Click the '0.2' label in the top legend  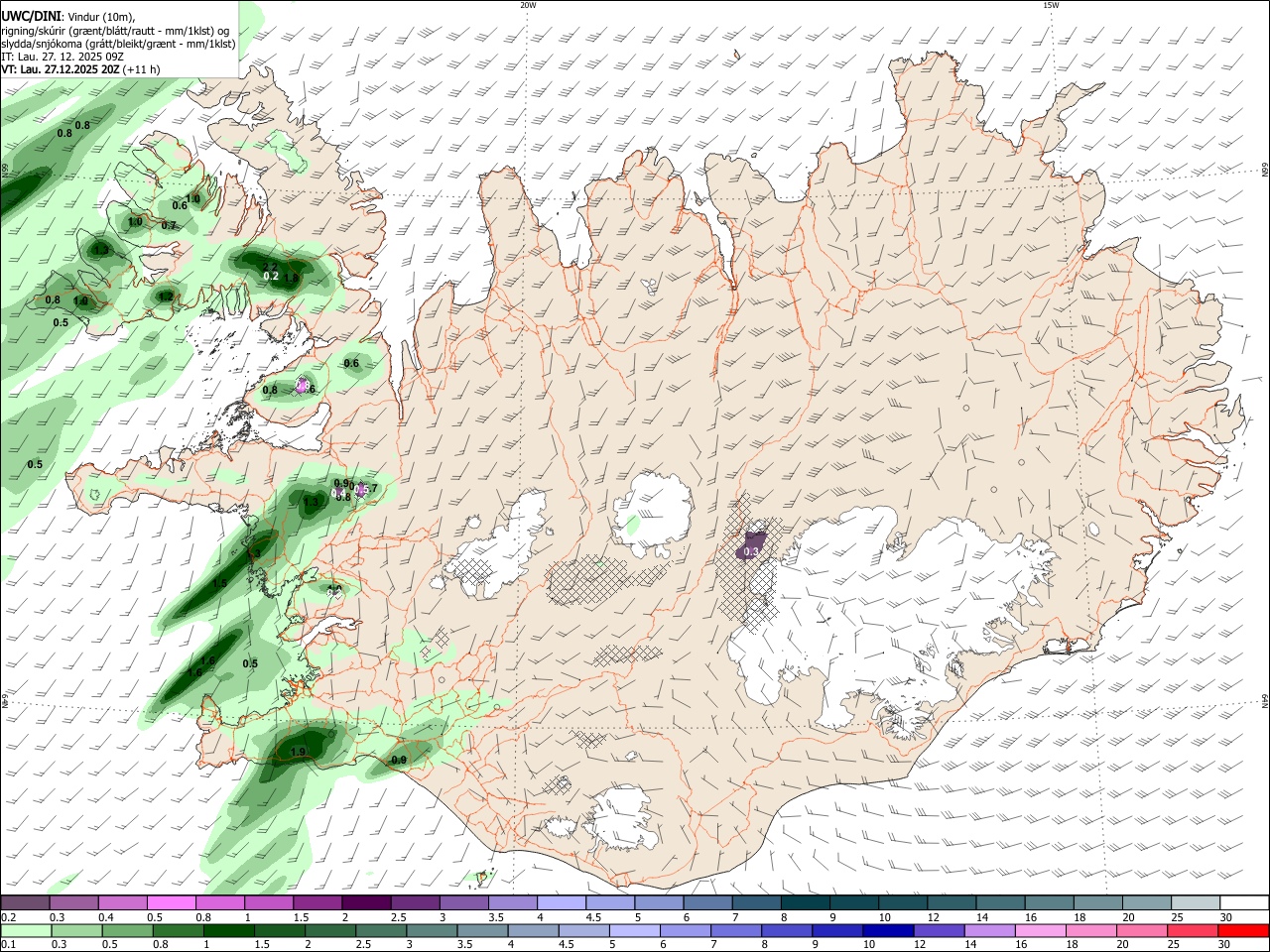tap(7, 917)
